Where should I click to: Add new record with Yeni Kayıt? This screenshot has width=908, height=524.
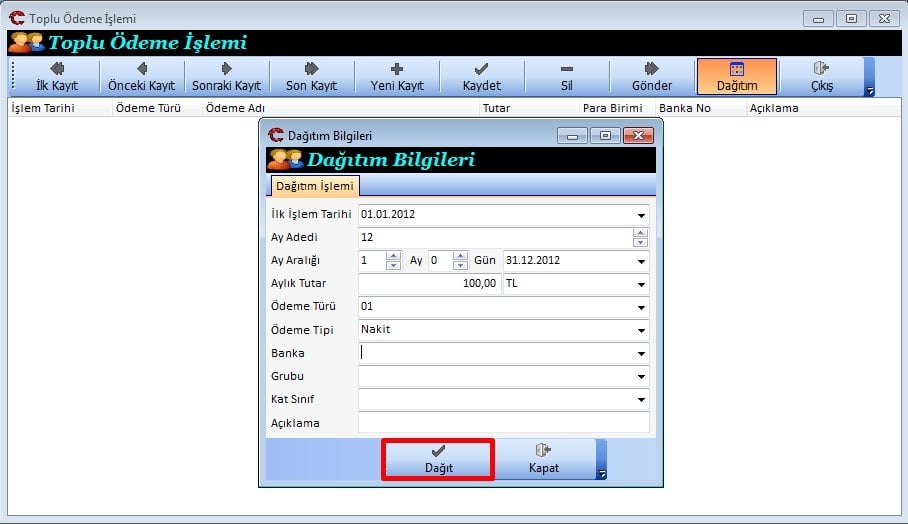point(397,77)
